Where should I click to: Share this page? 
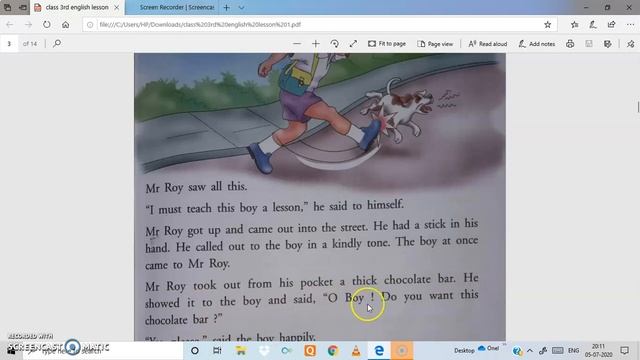coord(611,24)
